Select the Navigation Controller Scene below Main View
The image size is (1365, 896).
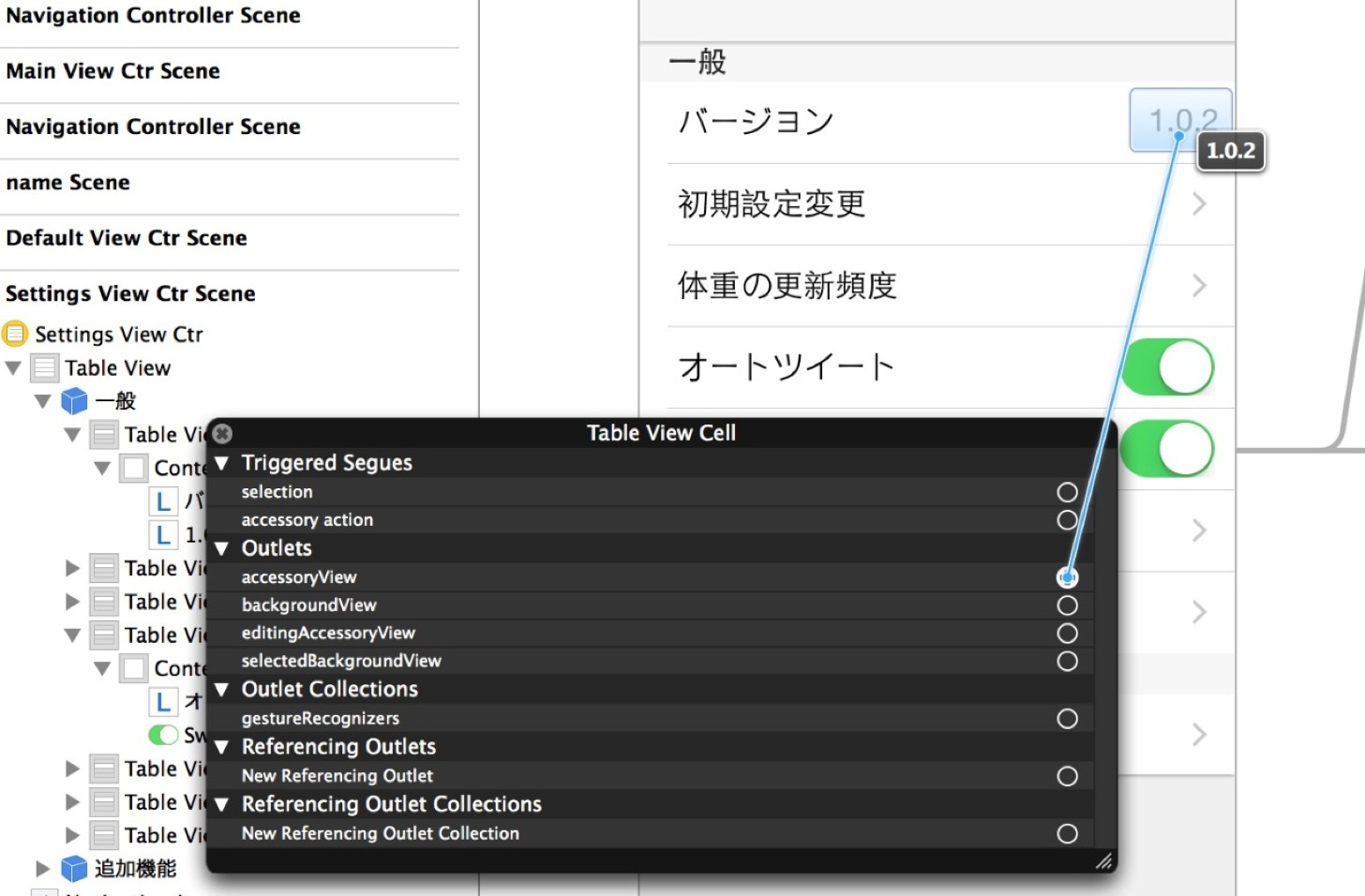click(153, 127)
